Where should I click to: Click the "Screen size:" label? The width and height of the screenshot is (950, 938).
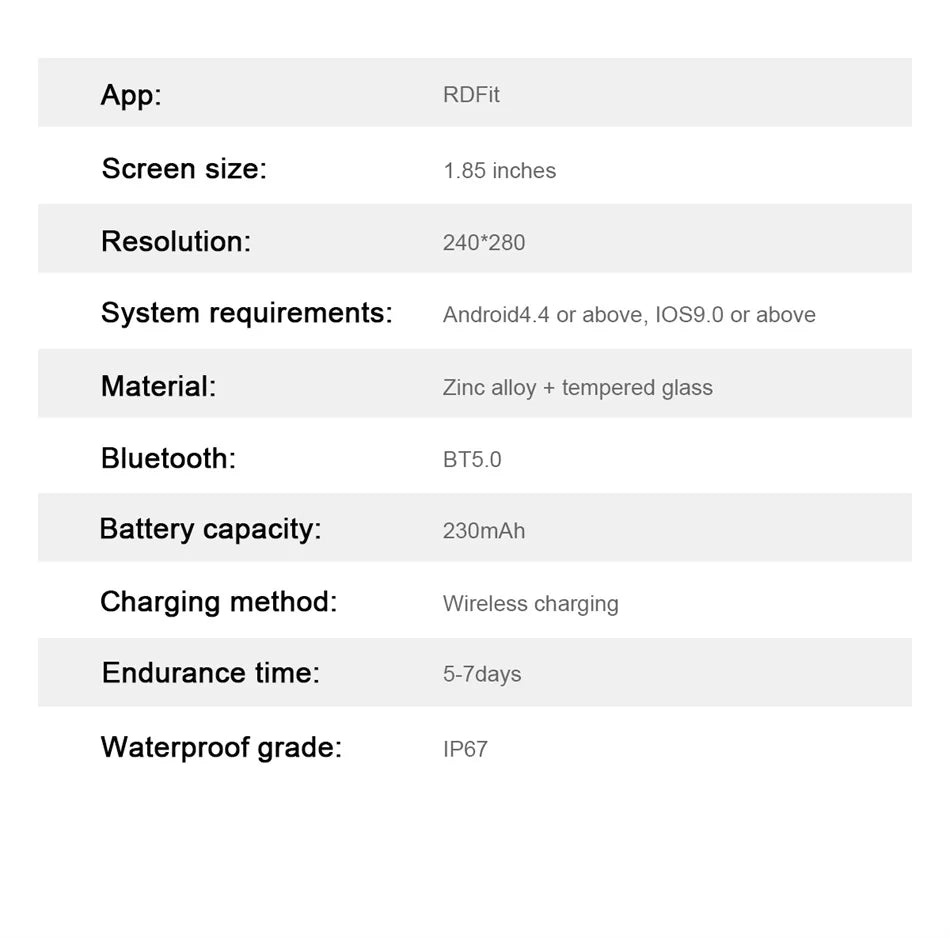pyautogui.click(x=184, y=168)
